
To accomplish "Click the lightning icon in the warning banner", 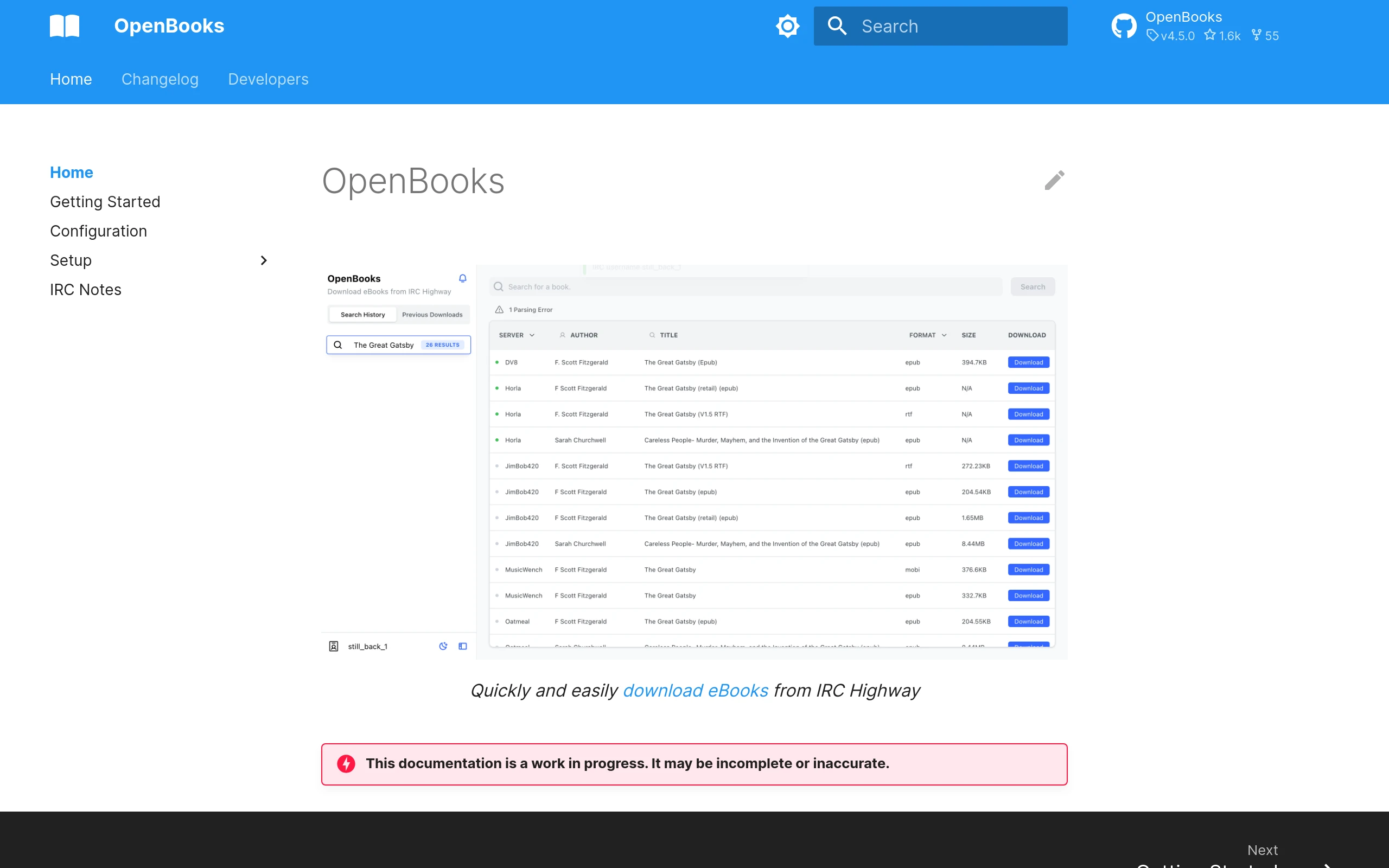I will pos(346,763).
